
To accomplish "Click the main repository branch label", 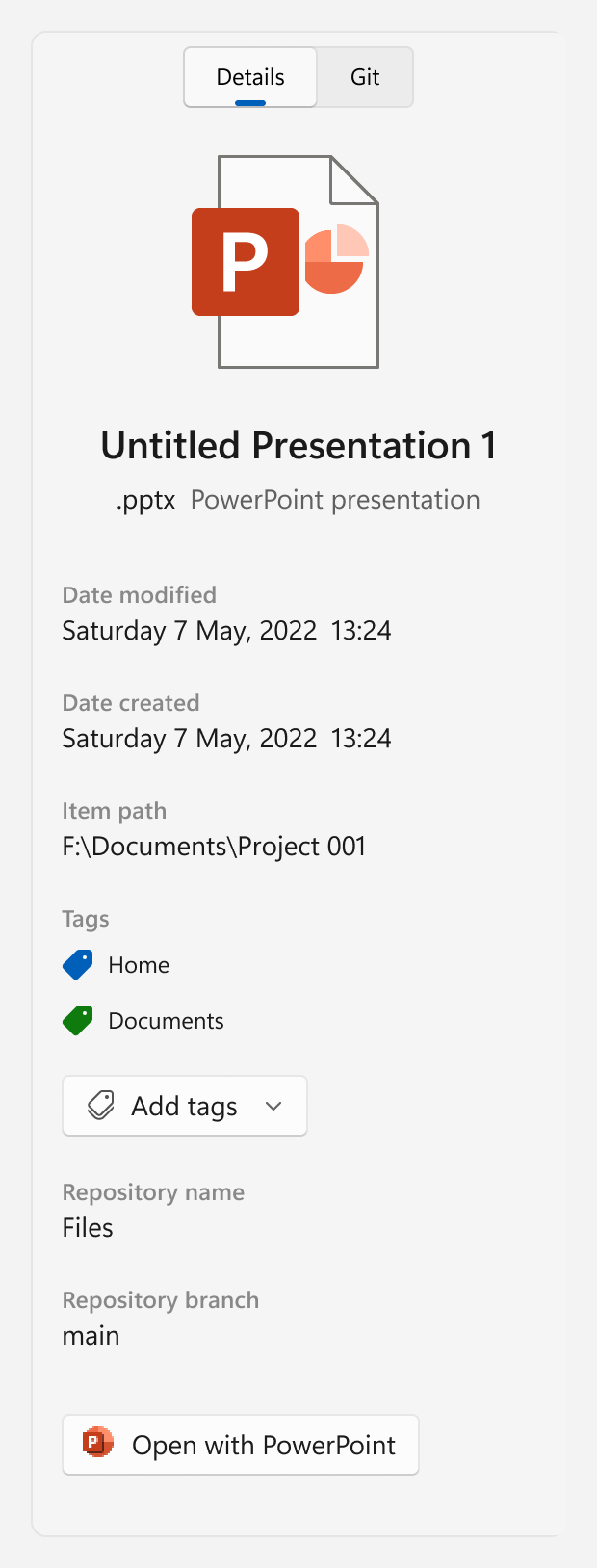I will 91,1335.
